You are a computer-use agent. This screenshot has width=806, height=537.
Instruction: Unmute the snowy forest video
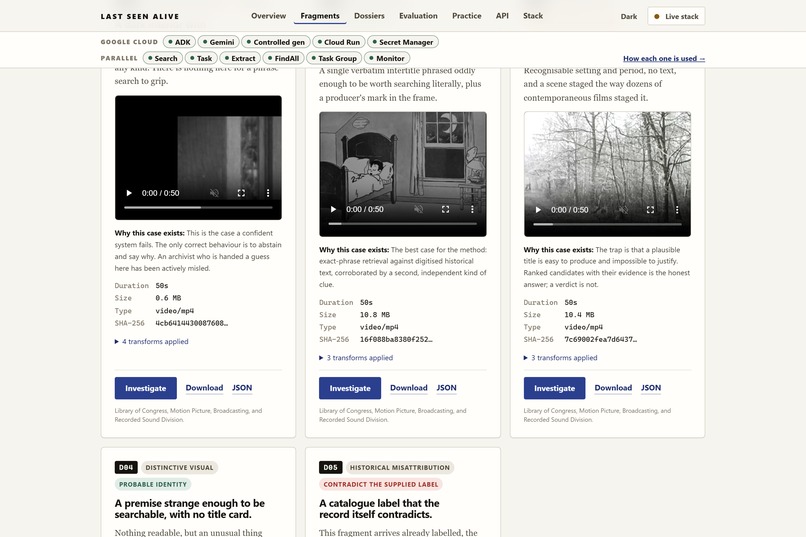coord(624,210)
